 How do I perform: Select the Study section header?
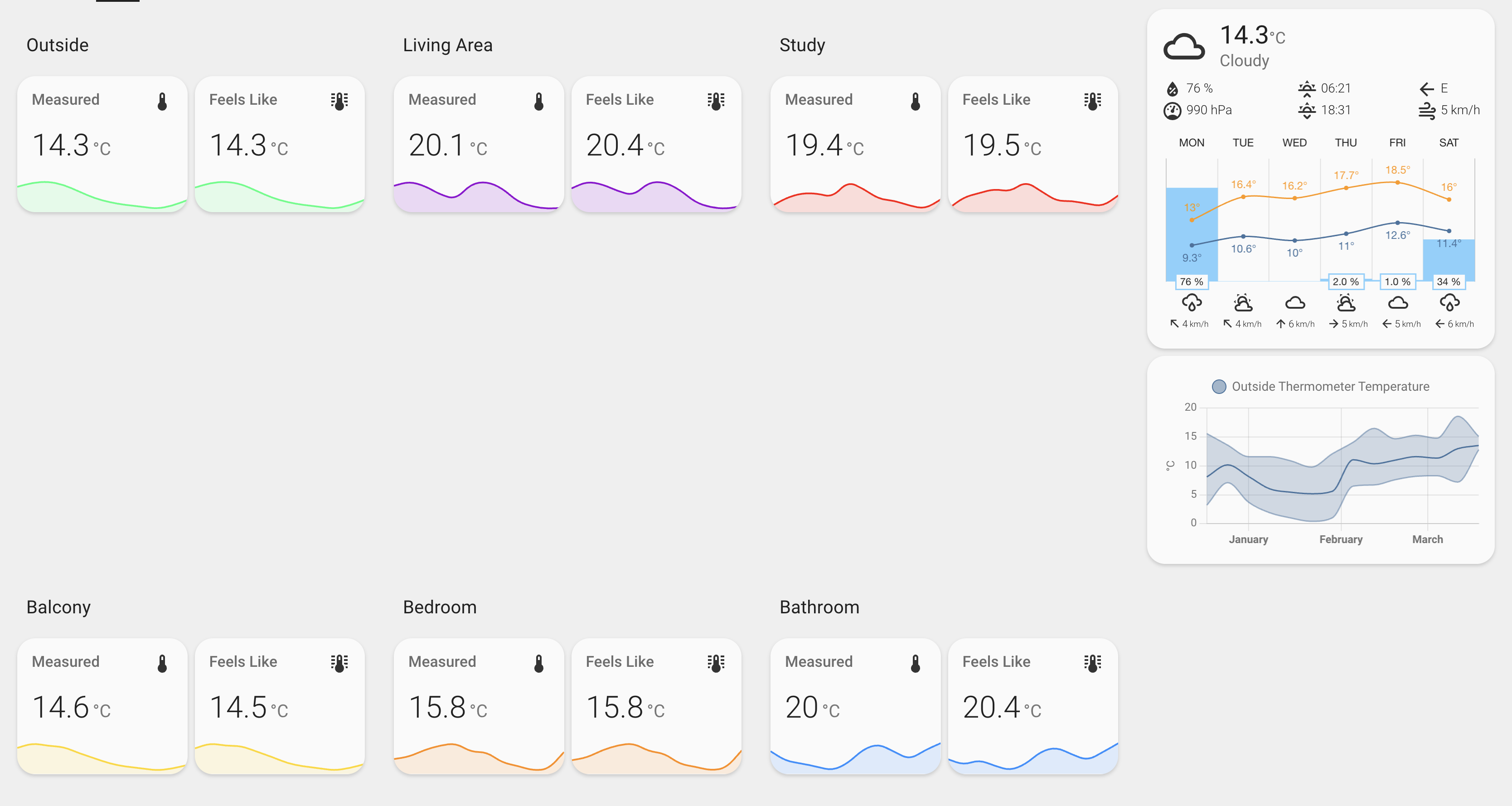coord(802,44)
